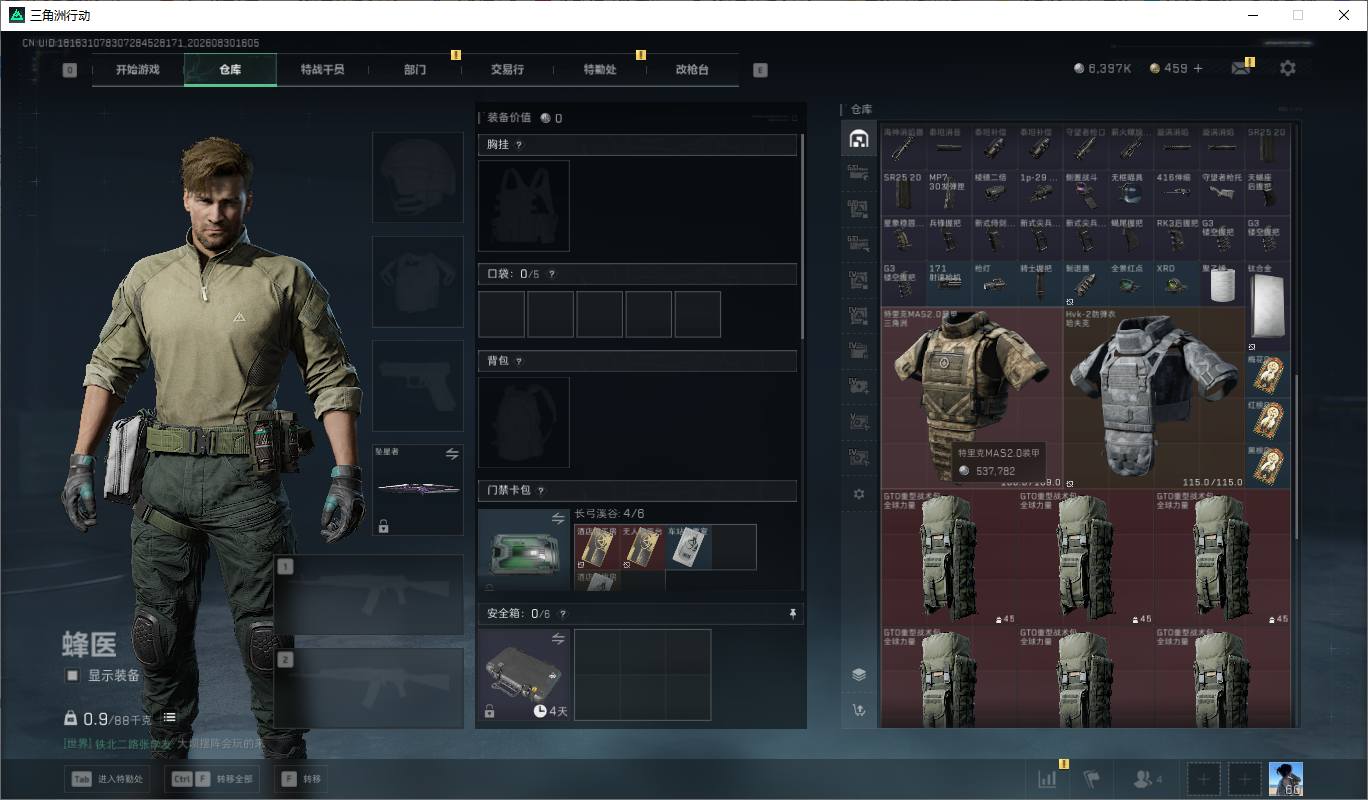Click the help icon next to 安全箱
The image size is (1368, 800).
tap(562, 614)
